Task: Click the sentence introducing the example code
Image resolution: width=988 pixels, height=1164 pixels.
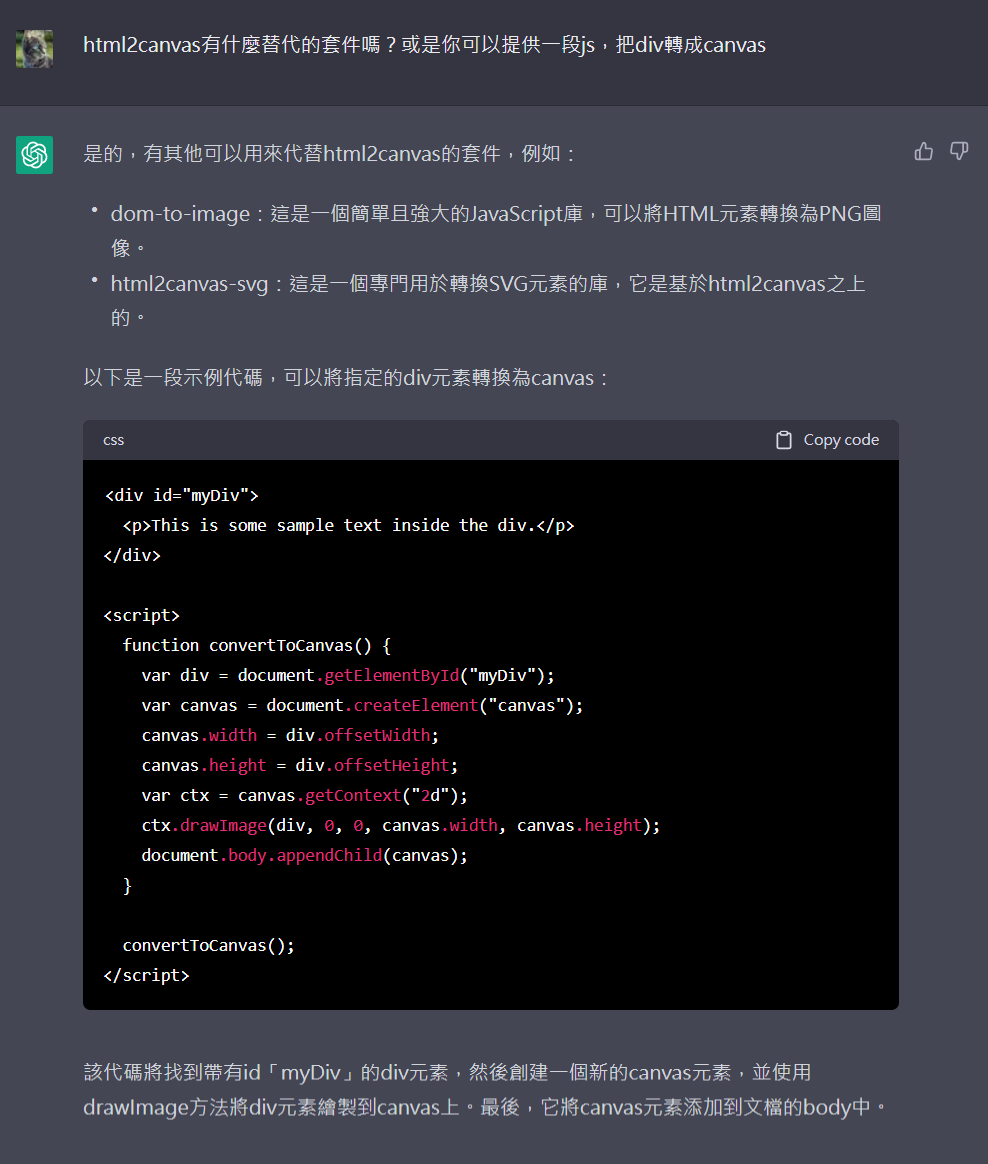Action: pos(346,378)
